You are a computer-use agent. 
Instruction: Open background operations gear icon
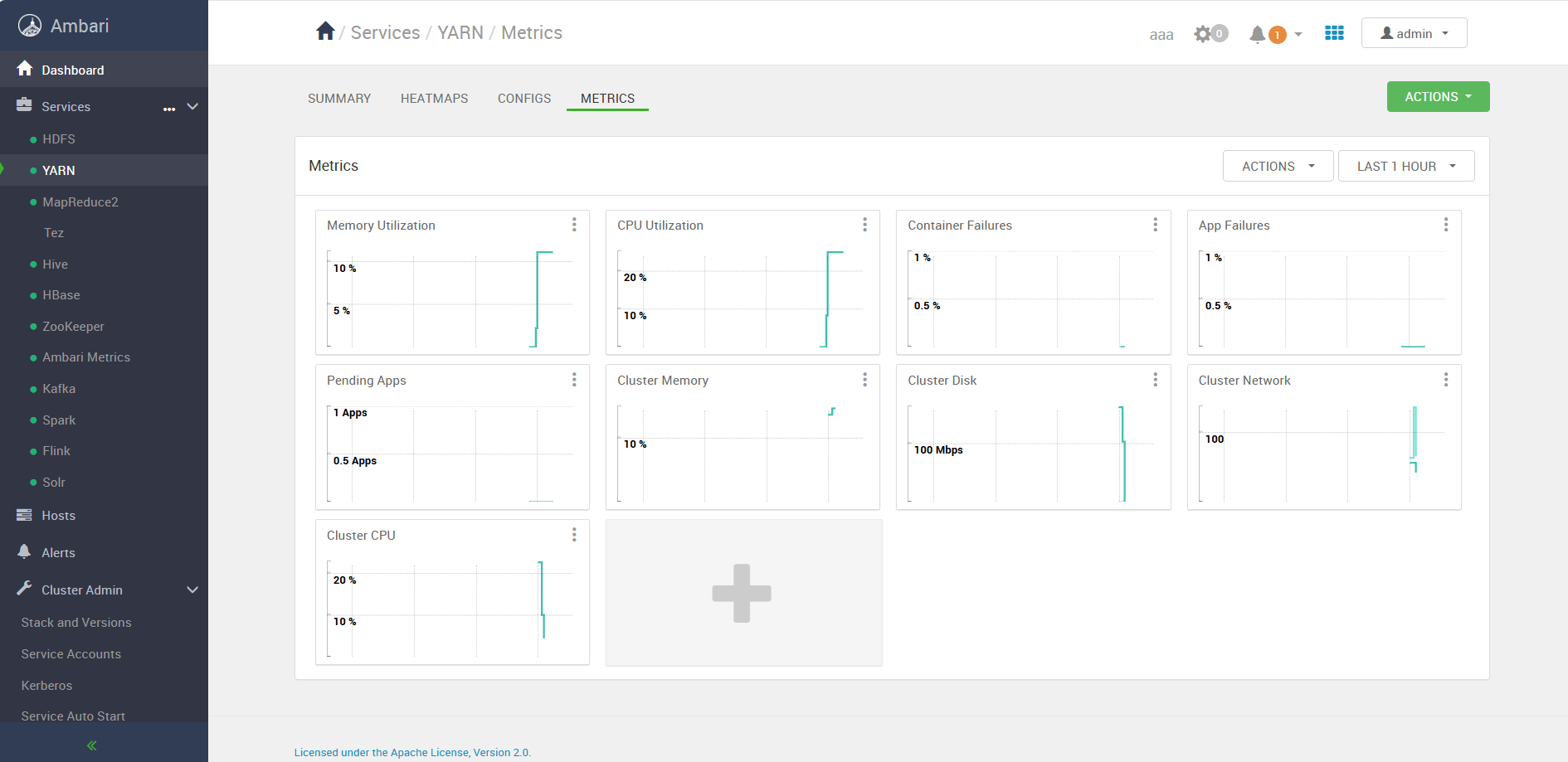1203,34
